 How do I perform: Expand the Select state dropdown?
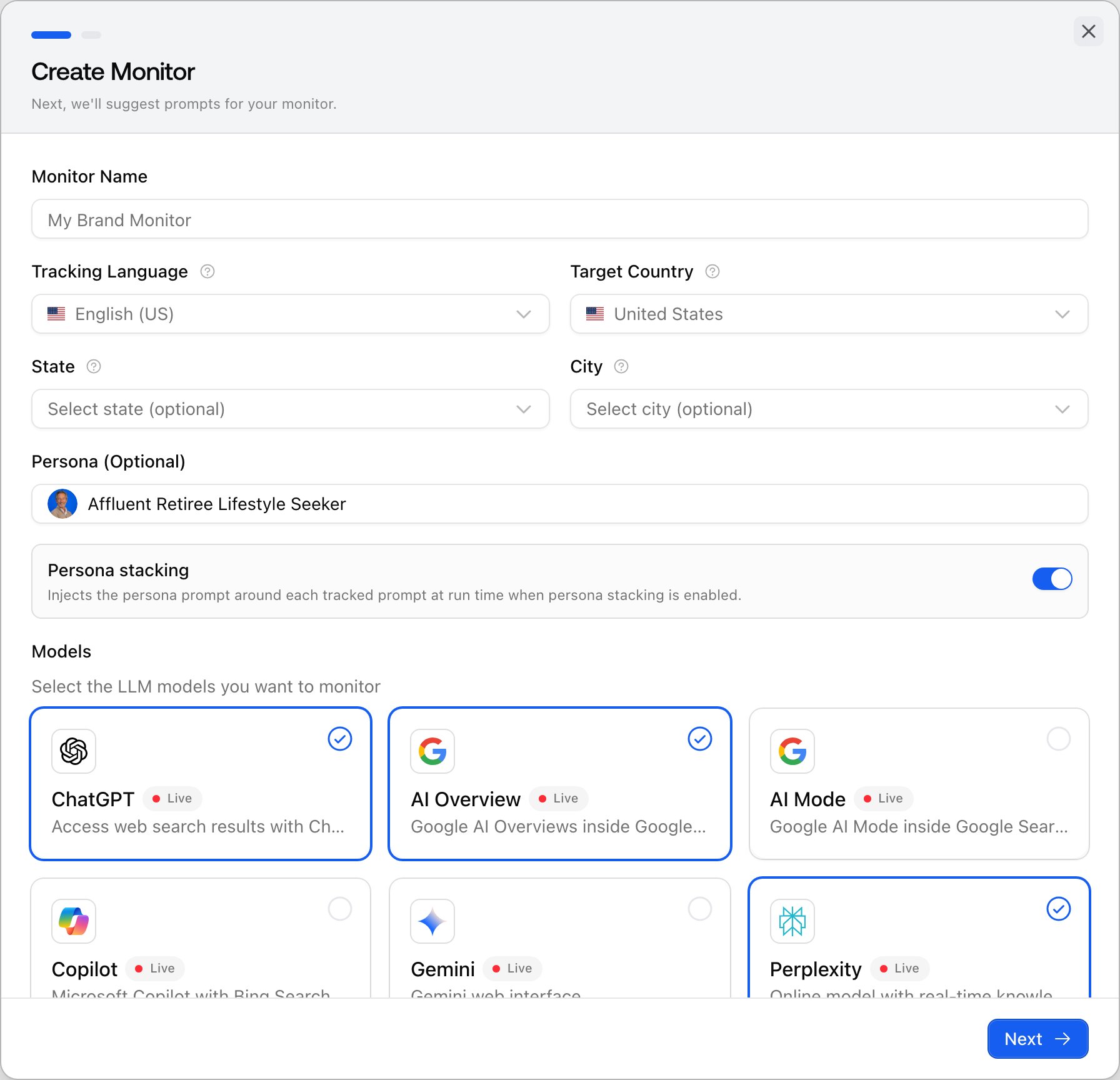coord(291,409)
